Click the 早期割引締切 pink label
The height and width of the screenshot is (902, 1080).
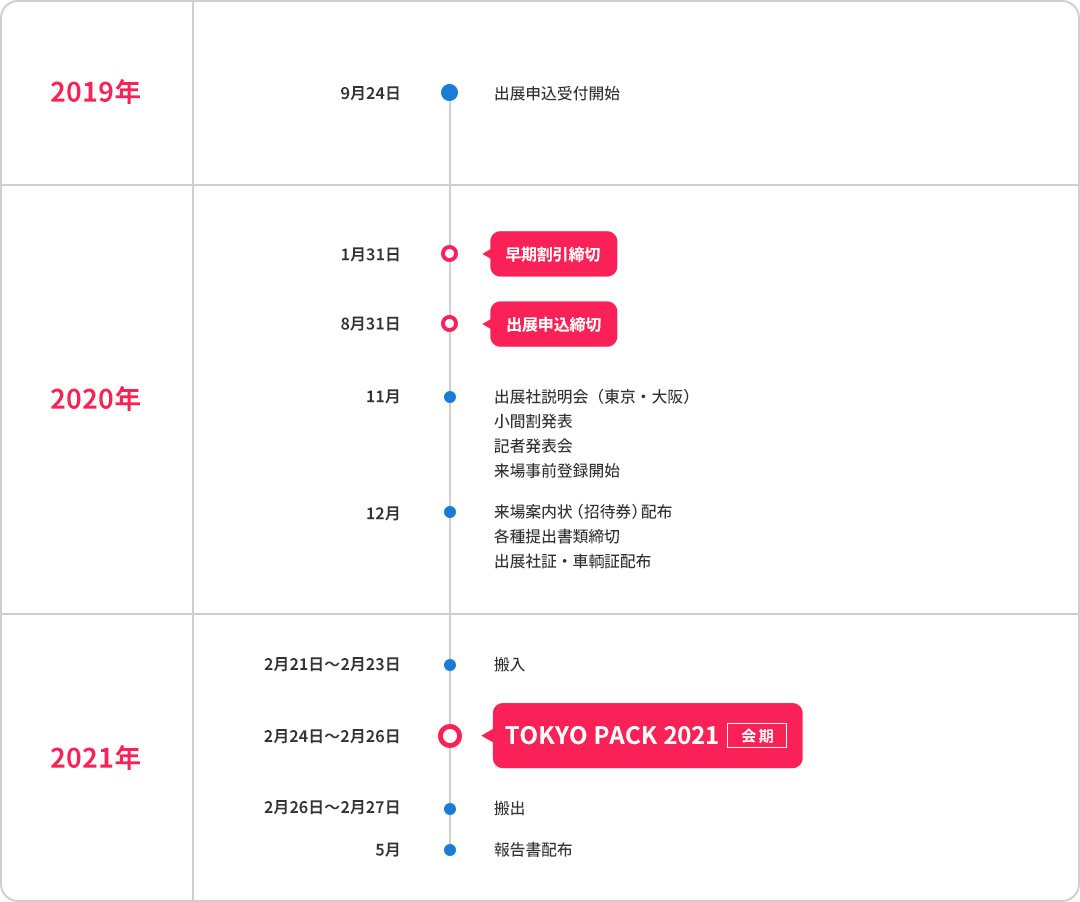pyautogui.click(x=553, y=254)
